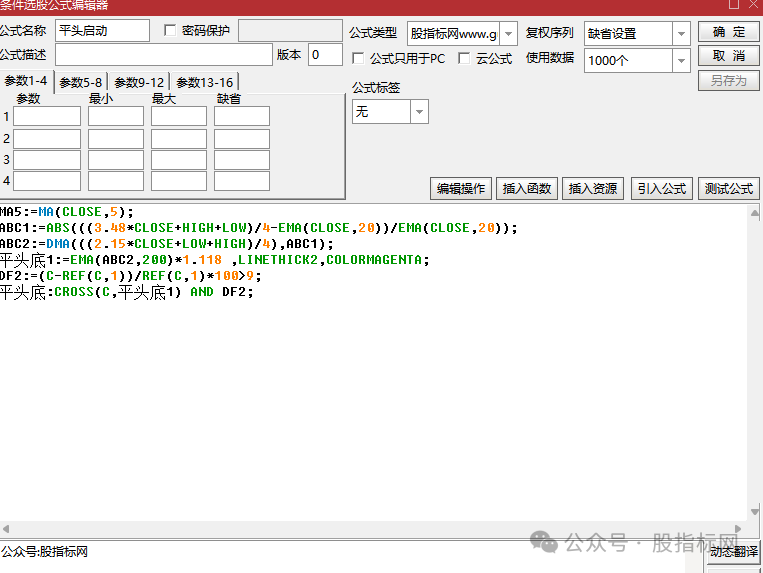Click the row 1 参数 name field

[47, 116]
